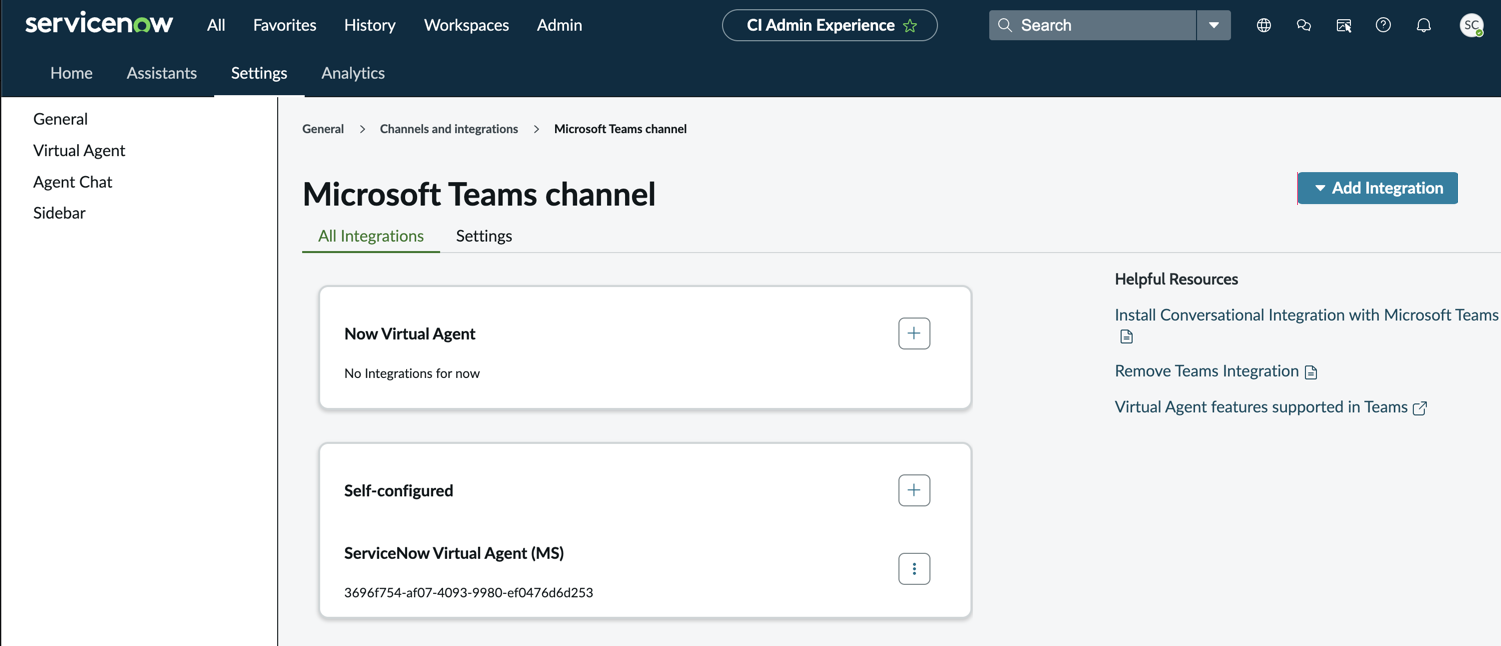
Task: Open the sidebar discussions icon
Action: pyautogui.click(x=1344, y=25)
